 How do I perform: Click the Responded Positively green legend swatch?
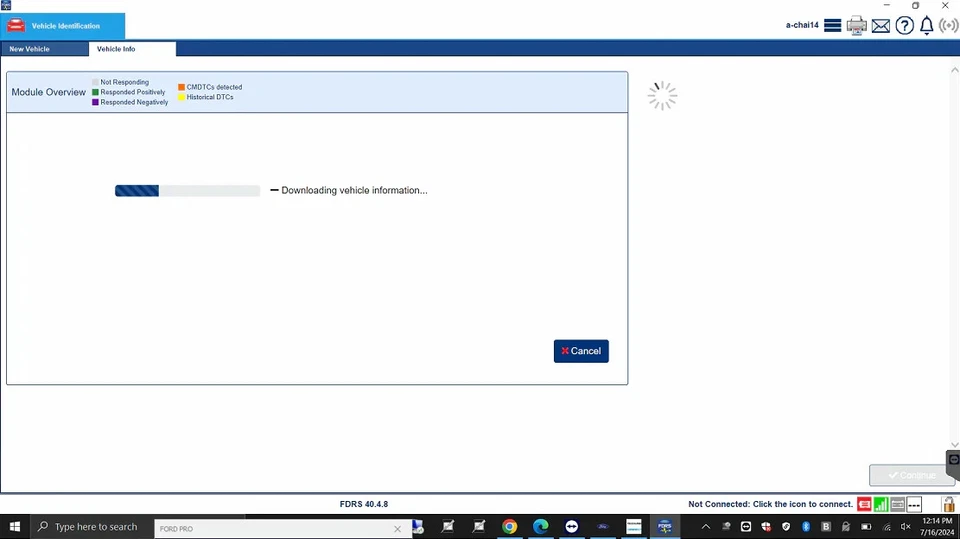96,92
